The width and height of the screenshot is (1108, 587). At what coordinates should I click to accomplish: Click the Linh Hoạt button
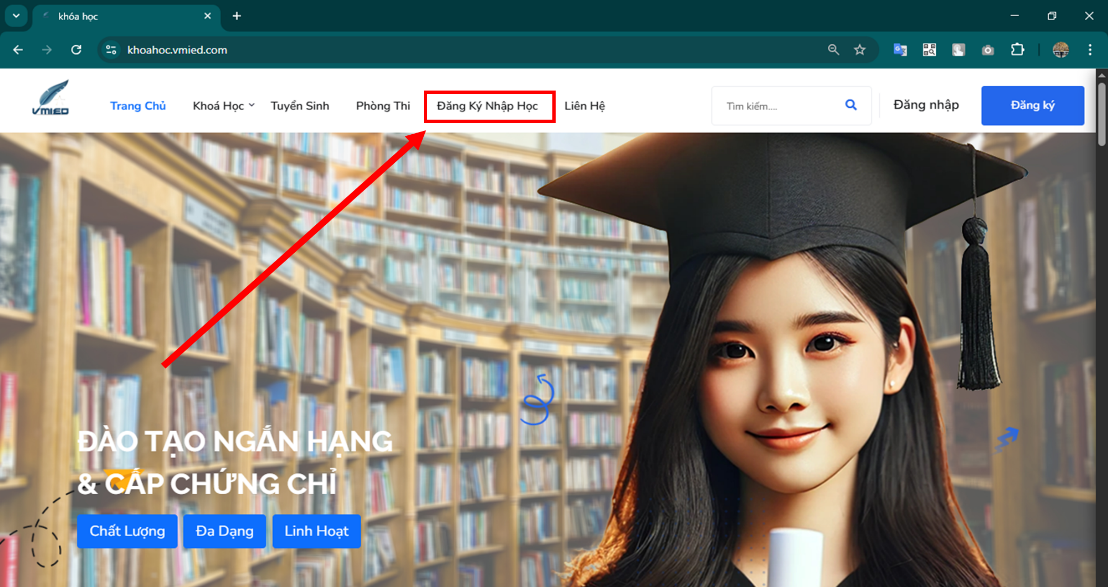coord(317,531)
